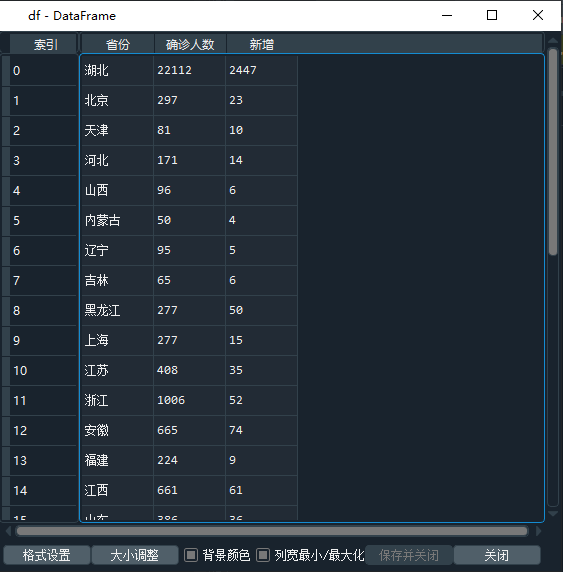
Task: Select the cell with value 224
Action: [x=189, y=460]
